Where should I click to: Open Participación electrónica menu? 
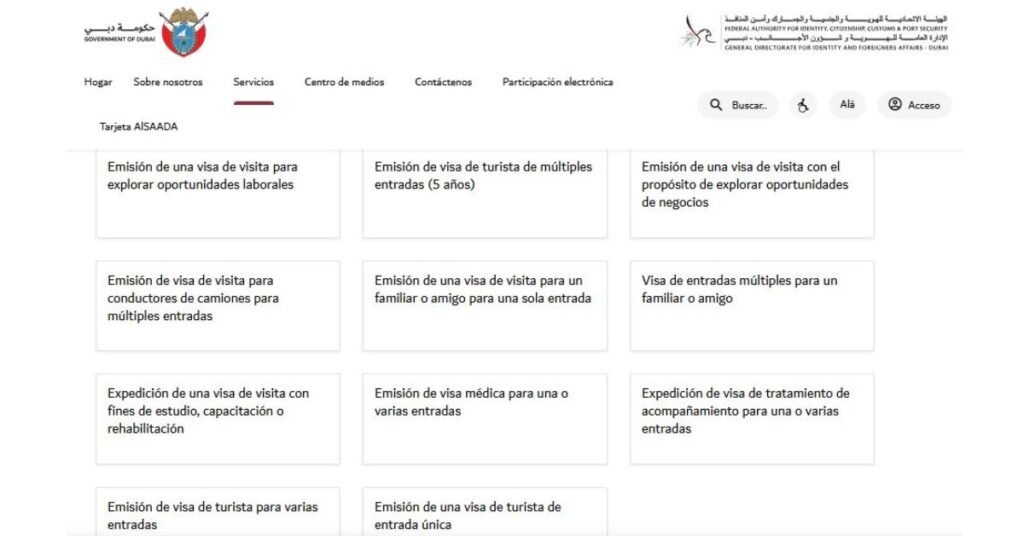point(557,82)
